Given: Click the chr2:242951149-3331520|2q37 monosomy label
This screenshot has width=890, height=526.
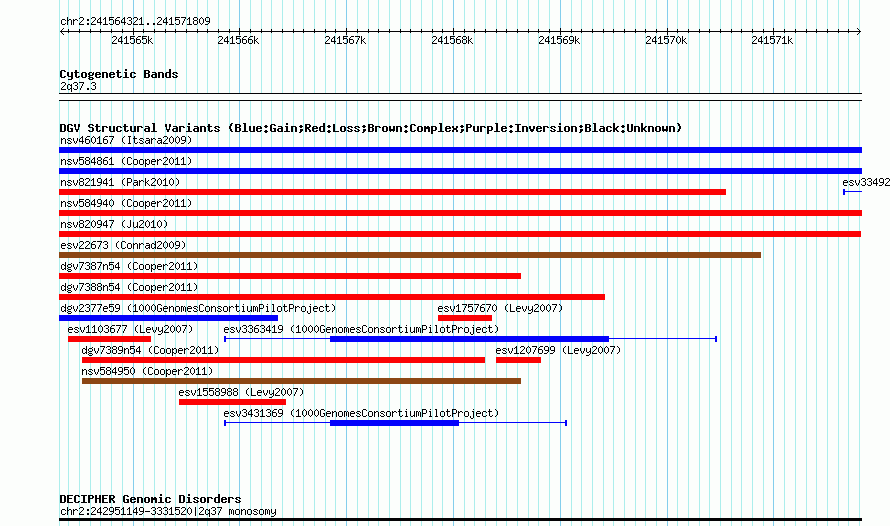Looking at the screenshot, I should [168, 511].
